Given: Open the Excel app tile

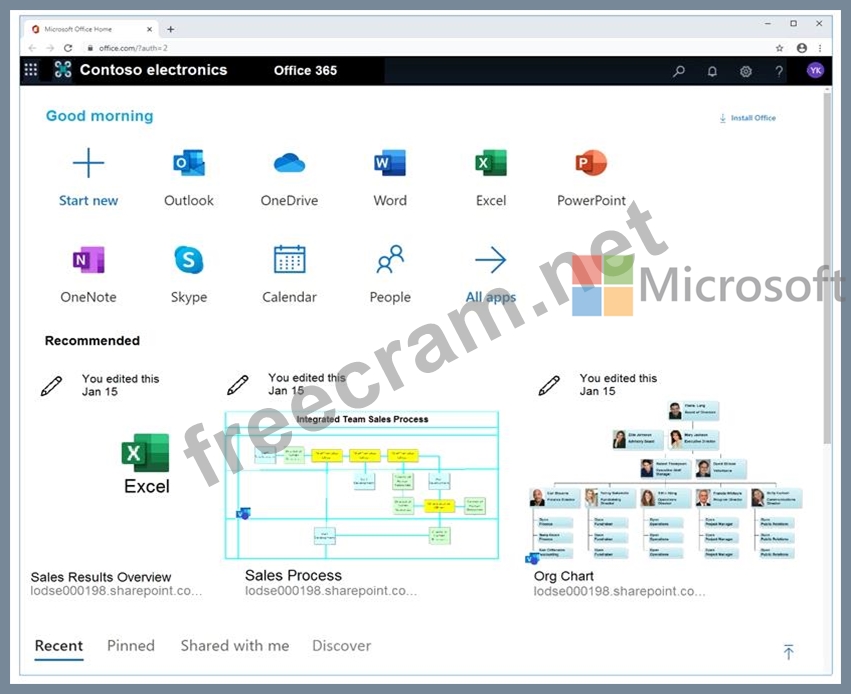Looking at the screenshot, I should (491, 163).
